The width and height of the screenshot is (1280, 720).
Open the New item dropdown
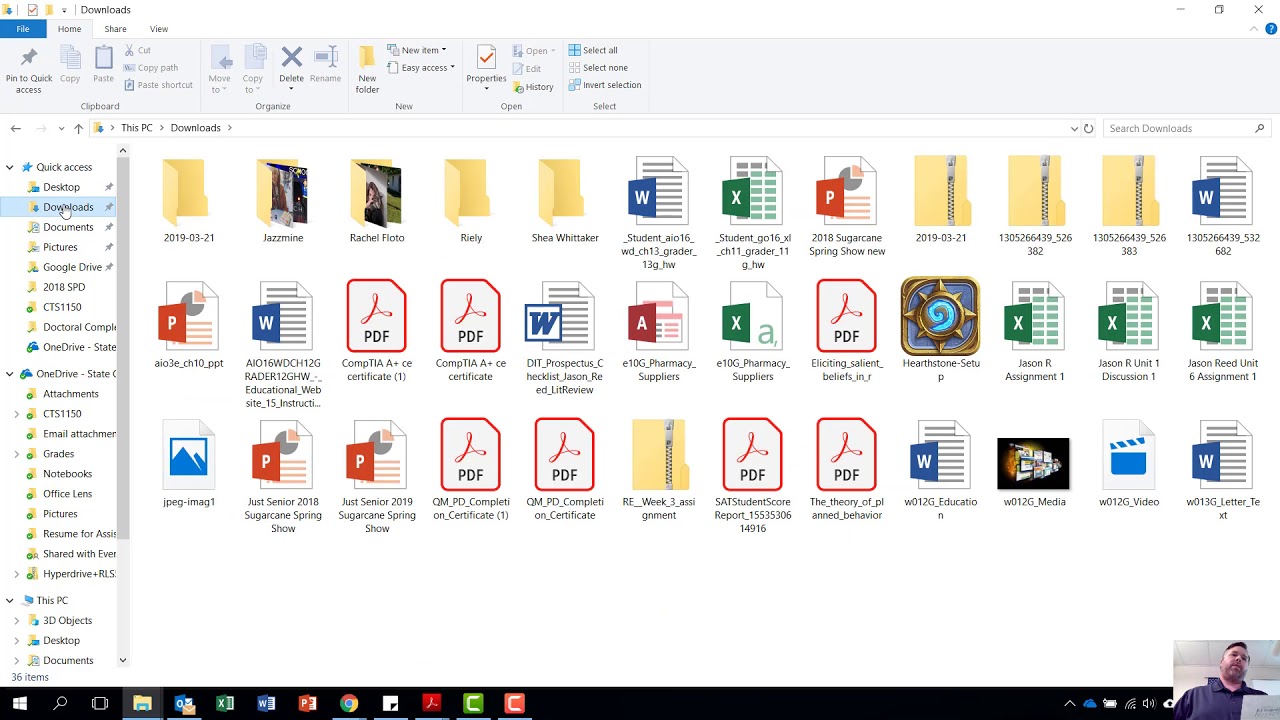[x=417, y=50]
